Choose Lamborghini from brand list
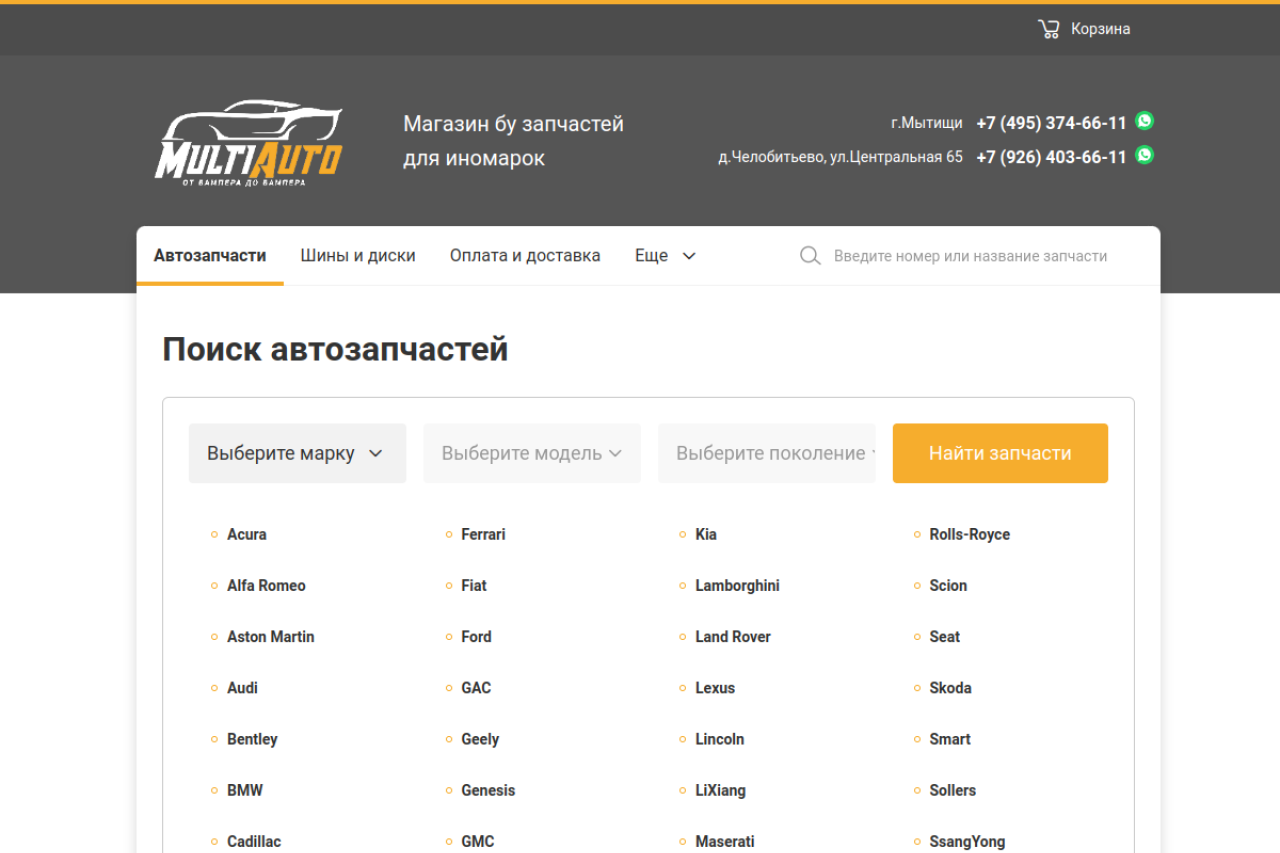 tap(737, 586)
